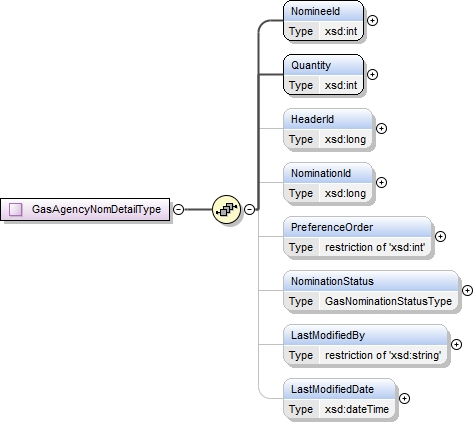
Task: Select the HeaderId element header
Action: (x=328, y=119)
